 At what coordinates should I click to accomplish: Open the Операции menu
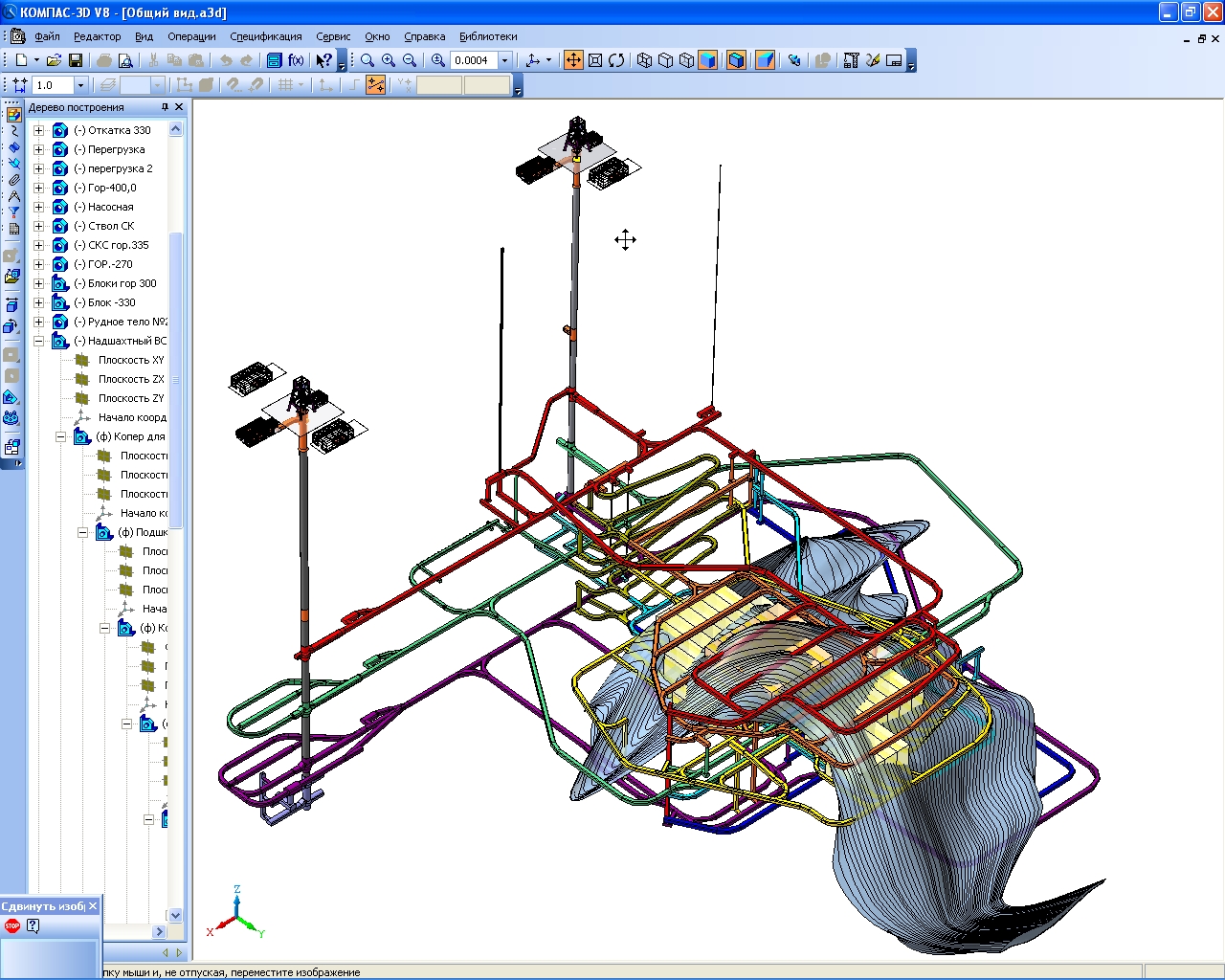tap(191, 36)
